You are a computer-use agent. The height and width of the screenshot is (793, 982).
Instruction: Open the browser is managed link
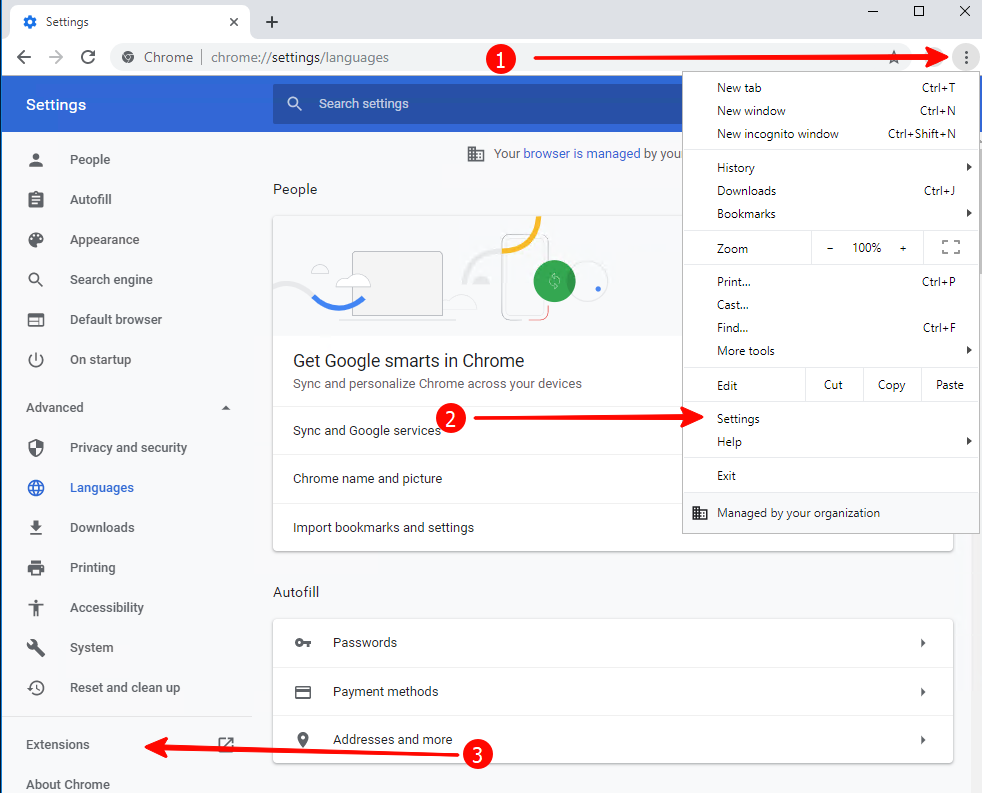[582, 153]
